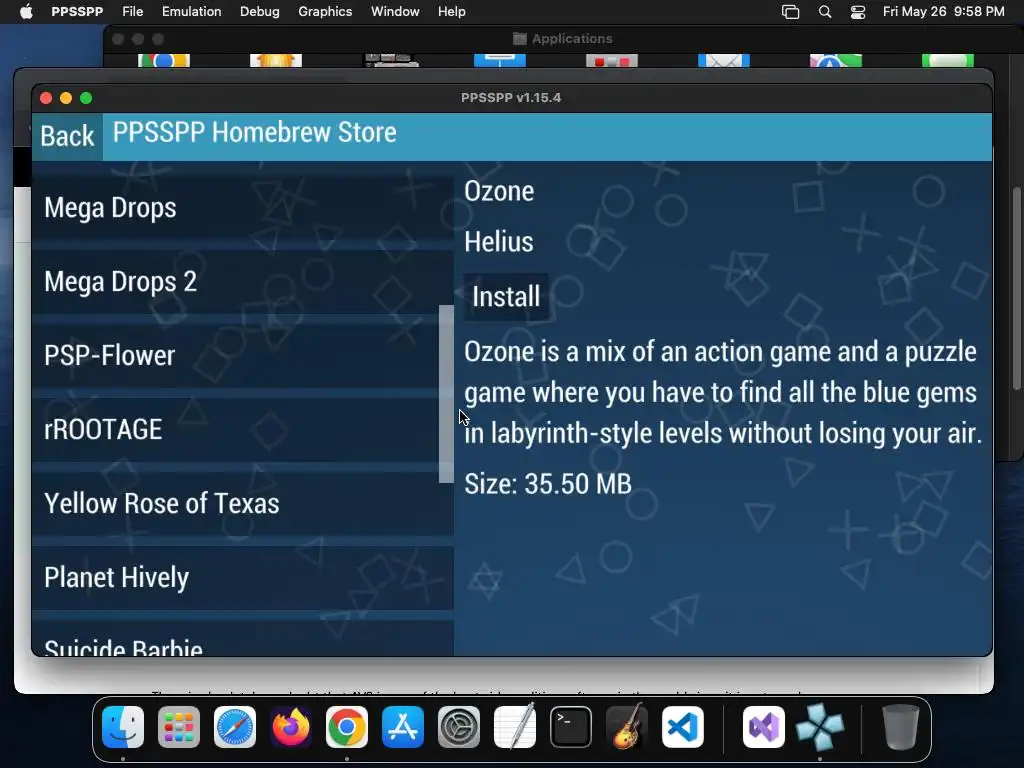
Task: Open the Debug menu
Action: tap(259, 12)
